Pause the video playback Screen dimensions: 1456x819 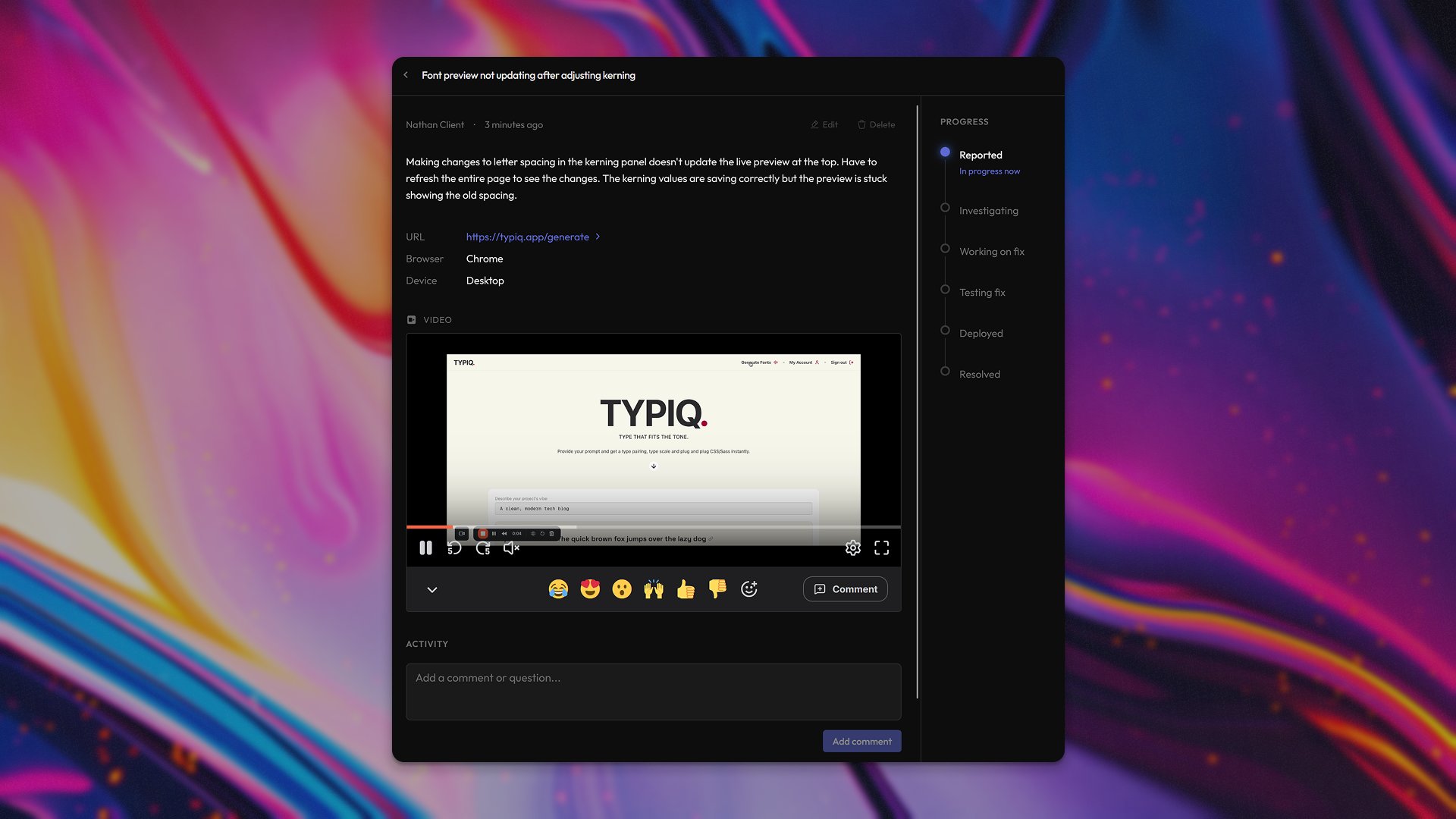425,548
